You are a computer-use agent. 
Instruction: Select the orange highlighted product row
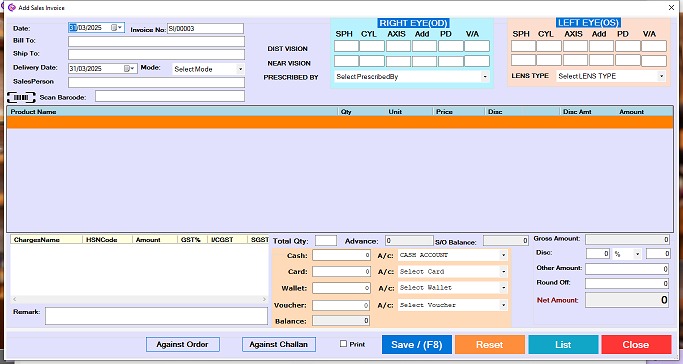click(340, 122)
